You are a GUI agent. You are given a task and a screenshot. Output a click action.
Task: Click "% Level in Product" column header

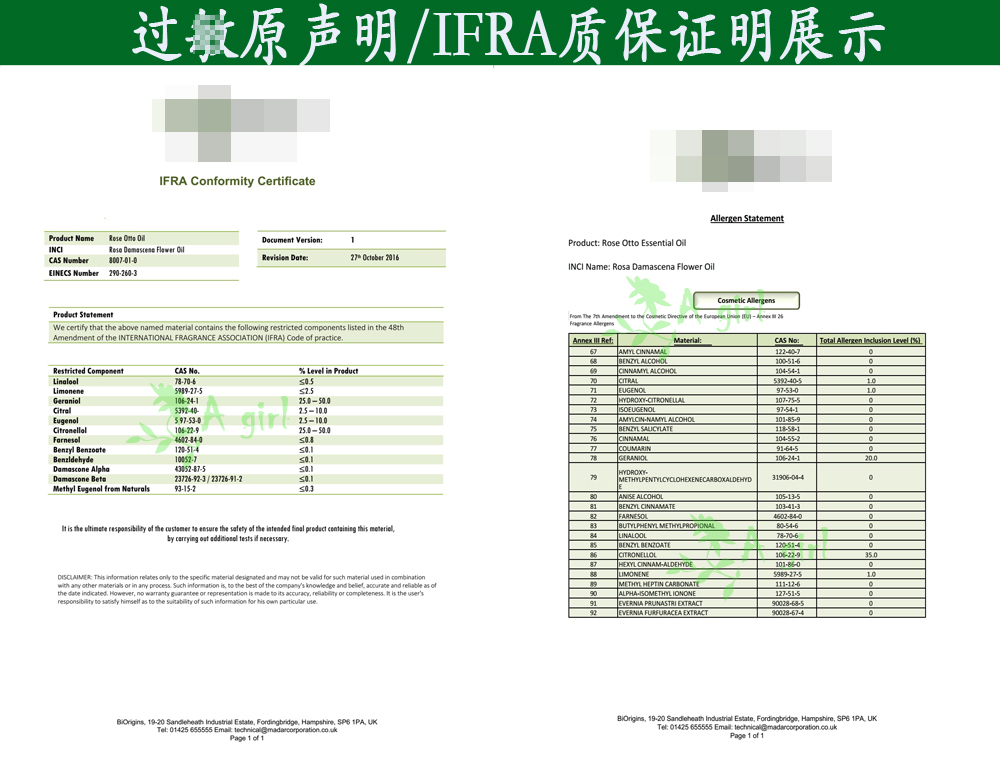pos(328,371)
